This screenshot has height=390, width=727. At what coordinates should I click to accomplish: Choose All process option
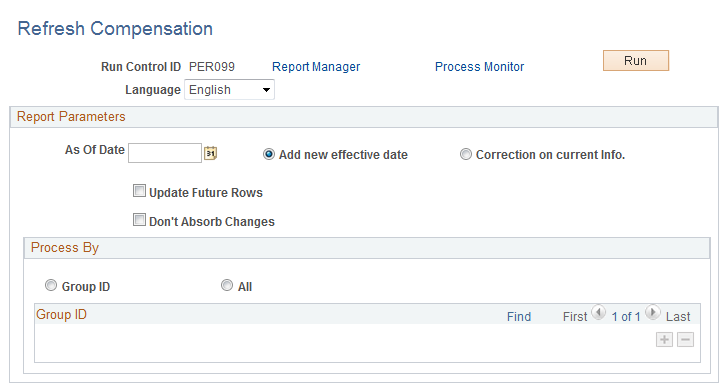pyautogui.click(x=227, y=285)
